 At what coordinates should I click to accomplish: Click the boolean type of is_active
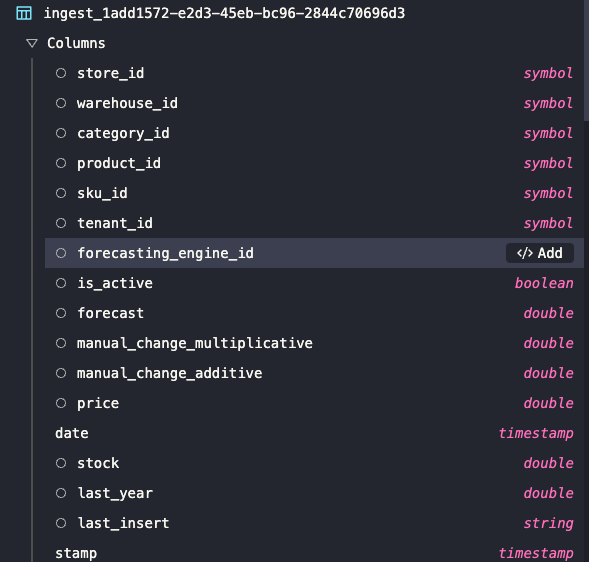544,283
